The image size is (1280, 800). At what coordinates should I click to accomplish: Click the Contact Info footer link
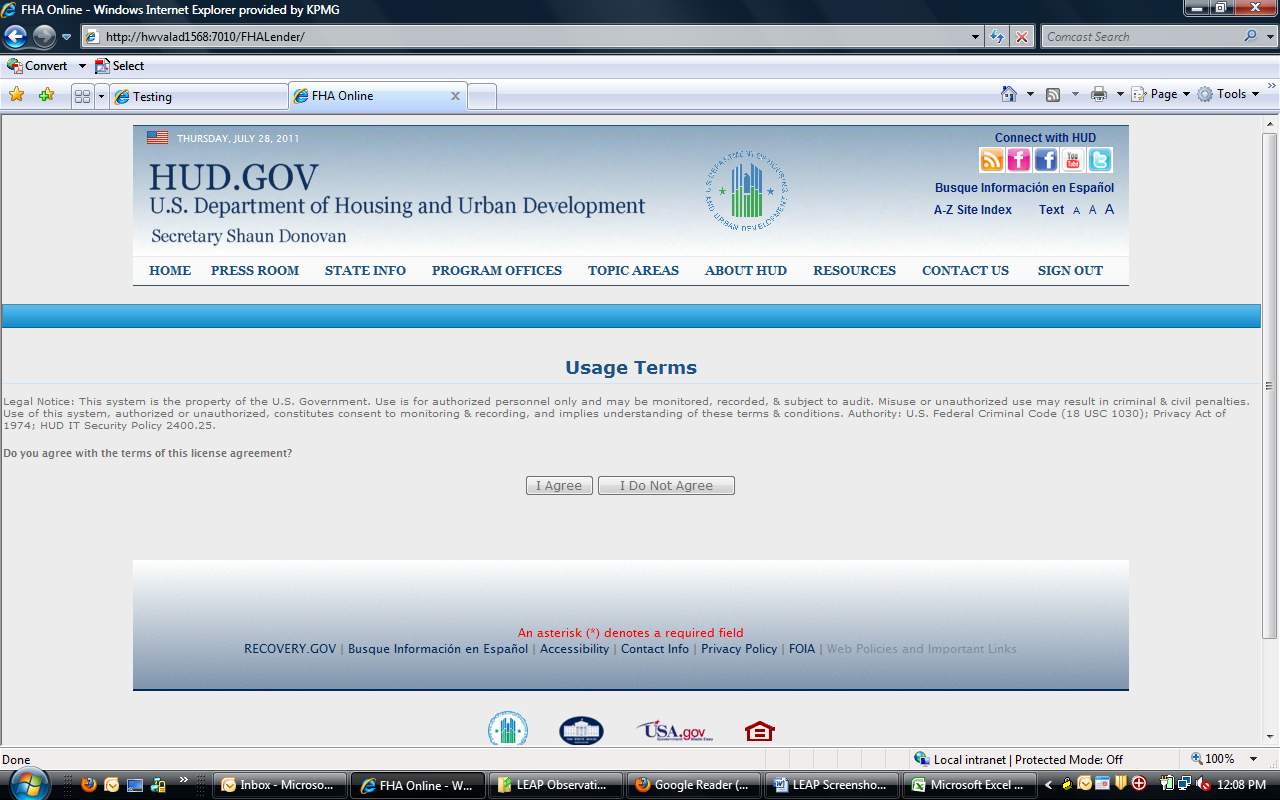[655, 649]
